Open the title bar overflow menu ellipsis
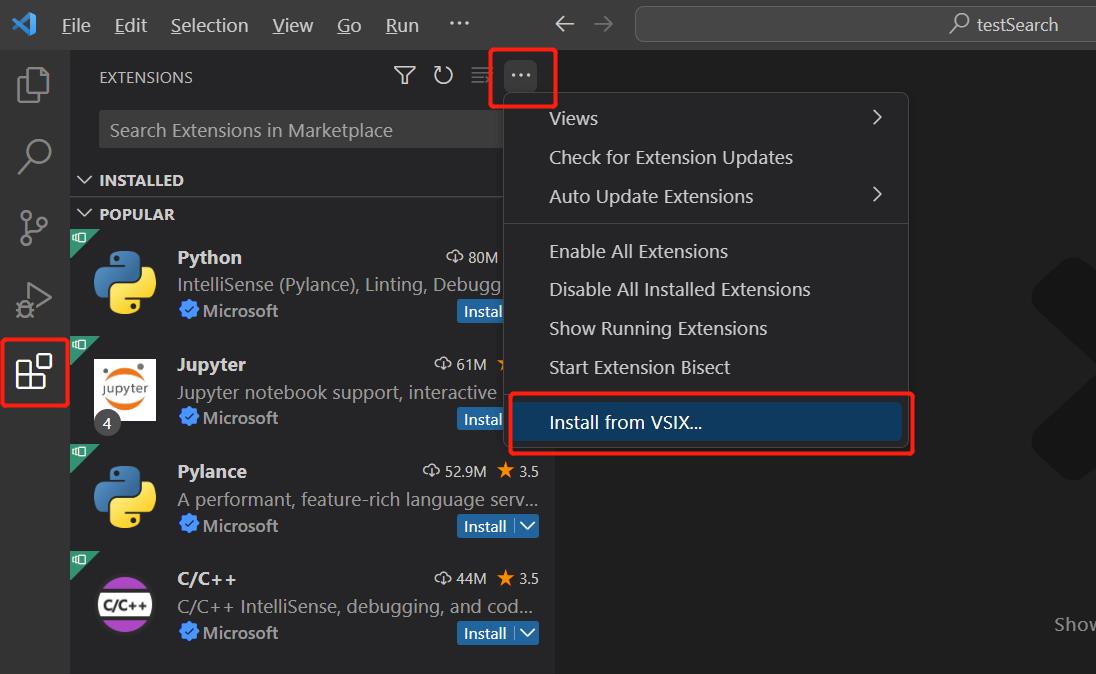The width and height of the screenshot is (1096, 674). (x=459, y=24)
